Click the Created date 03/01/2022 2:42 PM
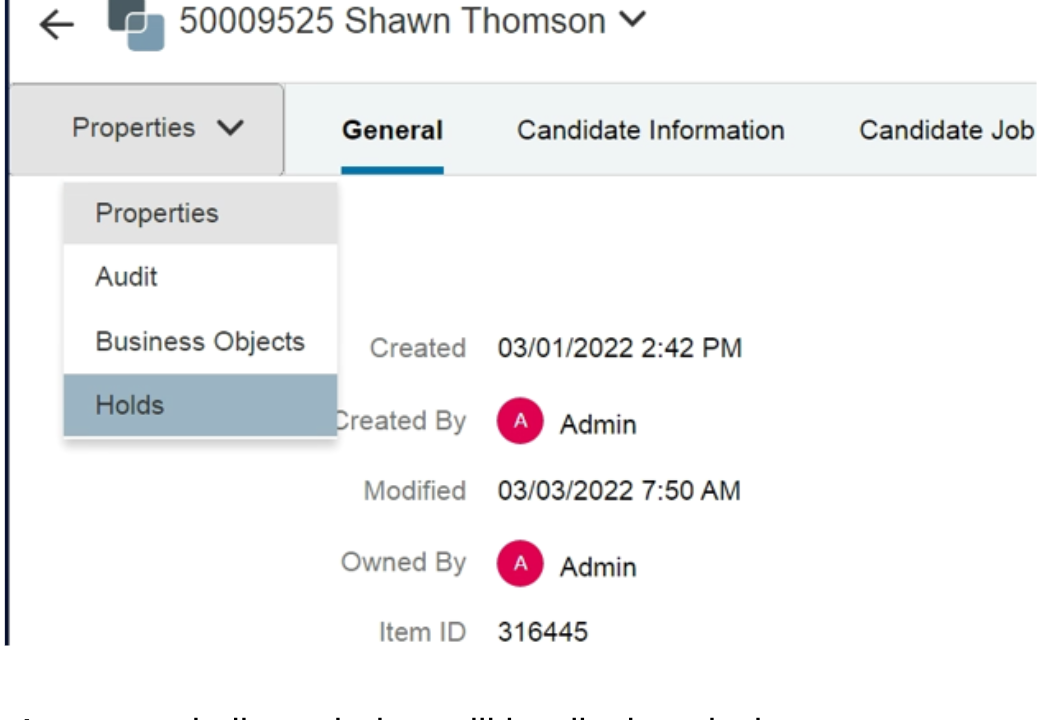Screen dimensions: 1051x720 click(x=619, y=349)
